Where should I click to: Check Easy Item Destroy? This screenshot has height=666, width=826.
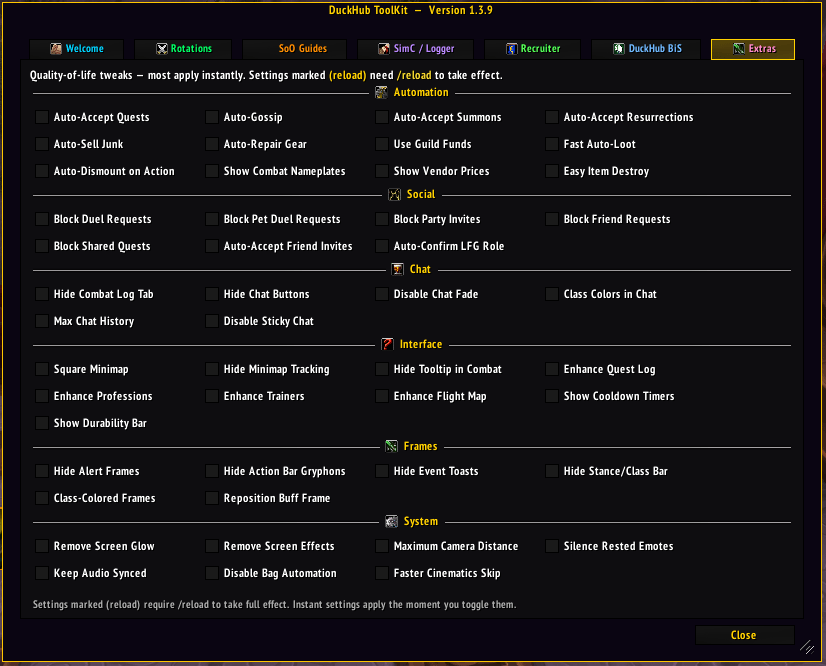pyautogui.click(x=552, y=171)
